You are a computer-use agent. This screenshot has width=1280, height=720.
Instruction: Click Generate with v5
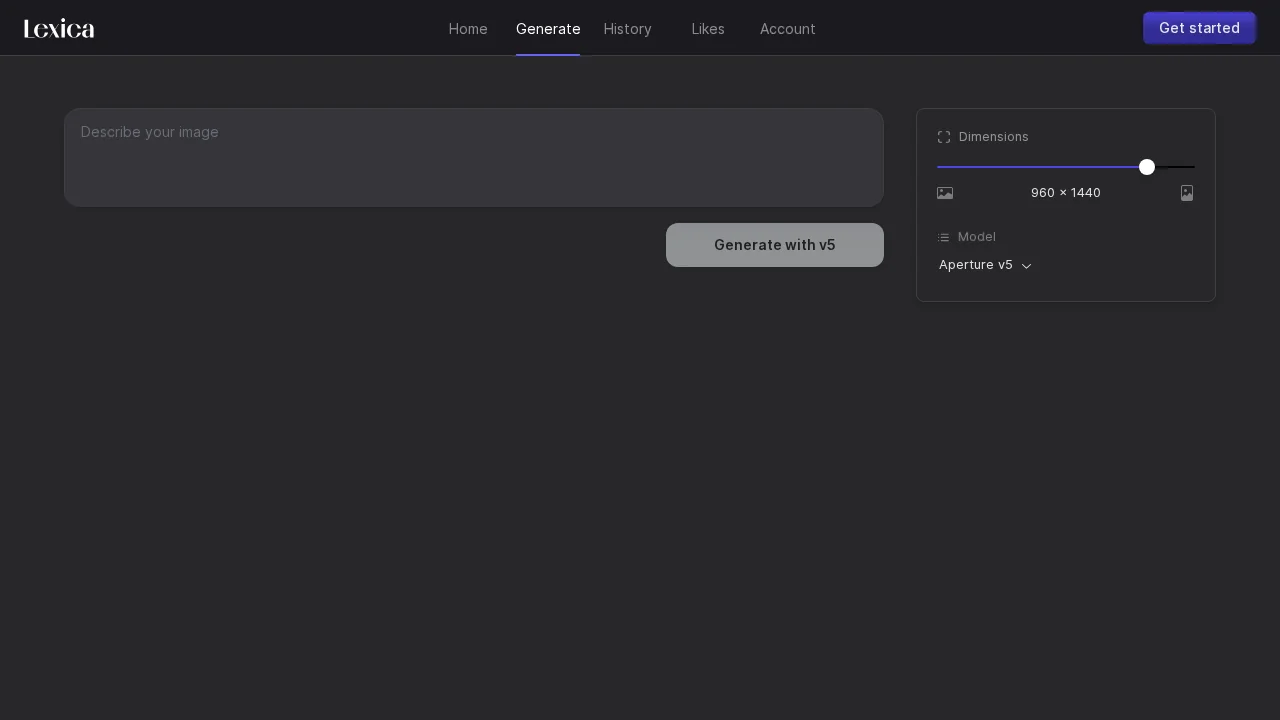coord(775,245)
